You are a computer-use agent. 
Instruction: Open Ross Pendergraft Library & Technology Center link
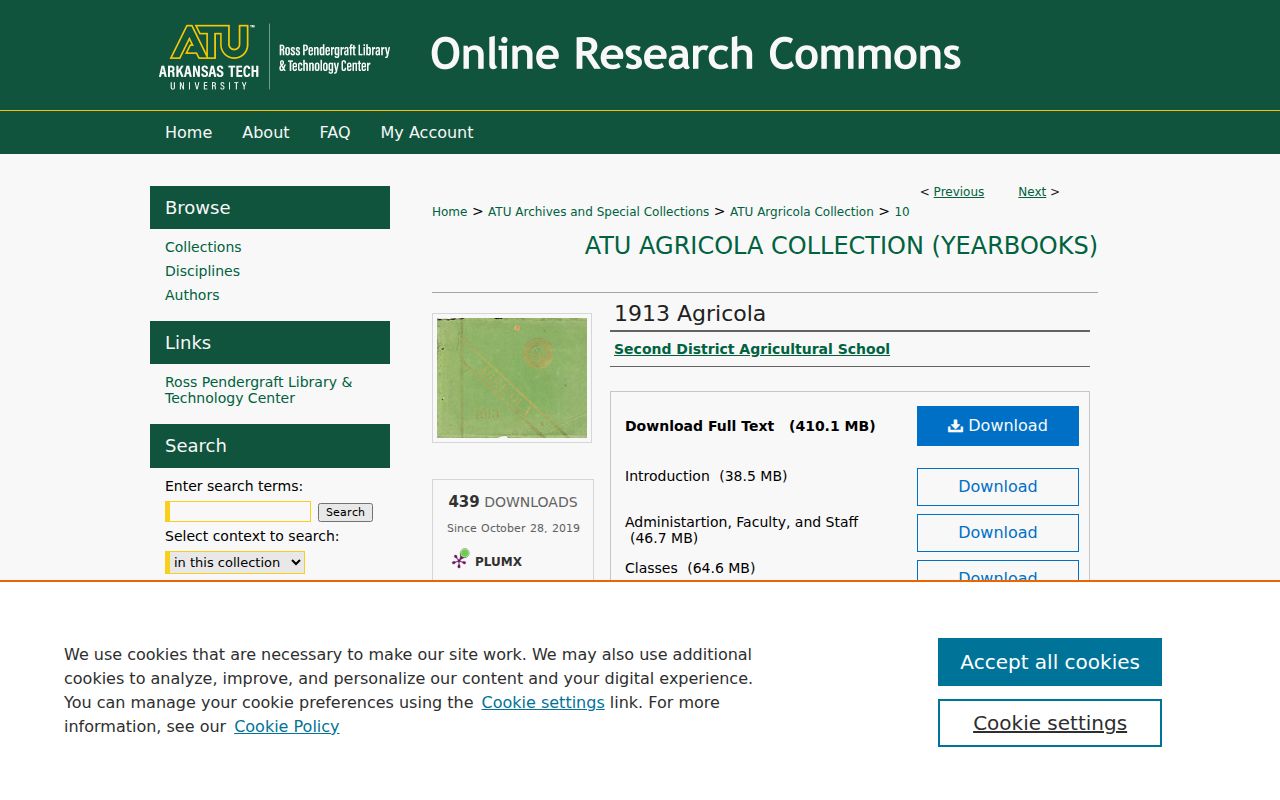(259, 390)
